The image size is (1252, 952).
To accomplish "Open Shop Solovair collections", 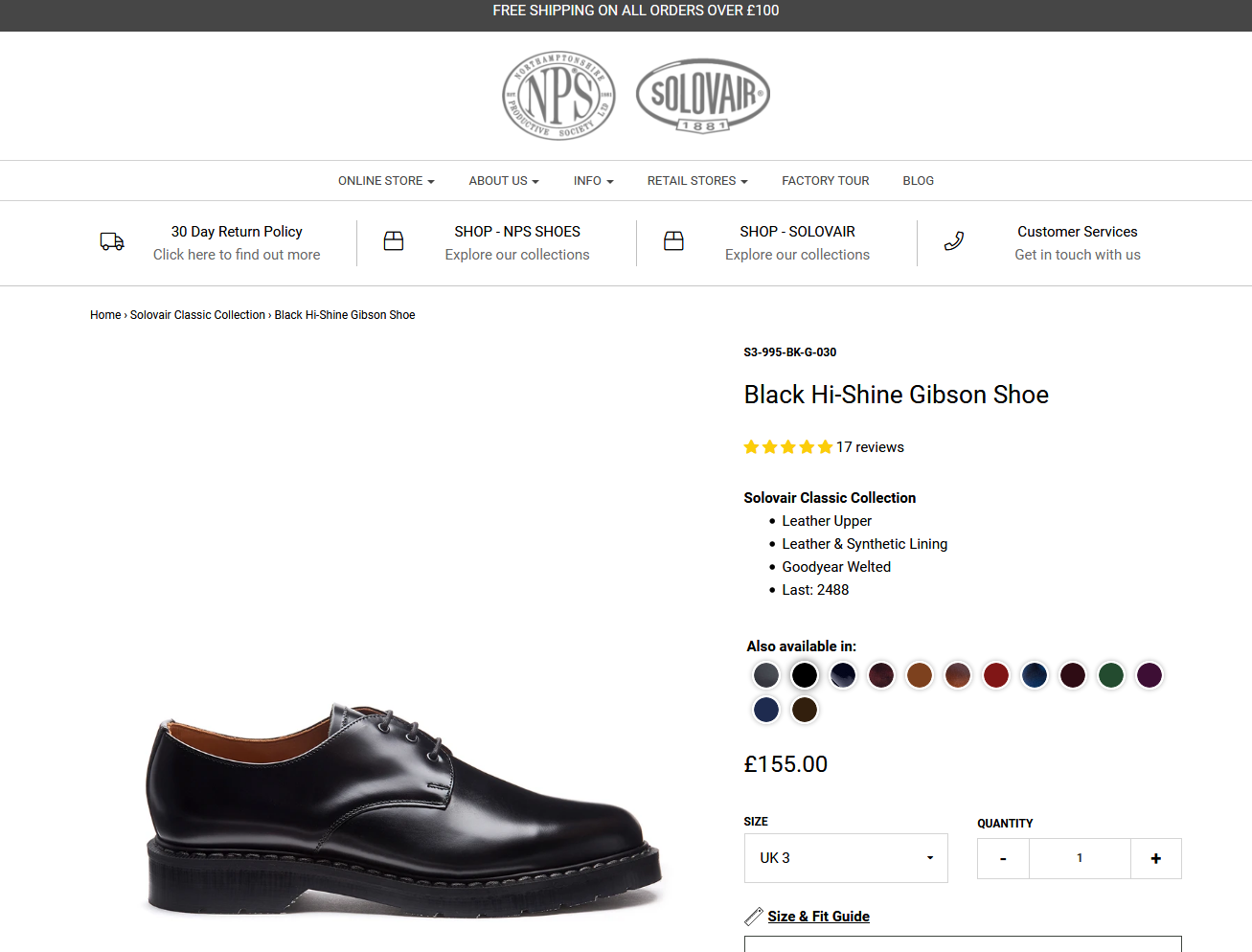I will coord(797,243).
